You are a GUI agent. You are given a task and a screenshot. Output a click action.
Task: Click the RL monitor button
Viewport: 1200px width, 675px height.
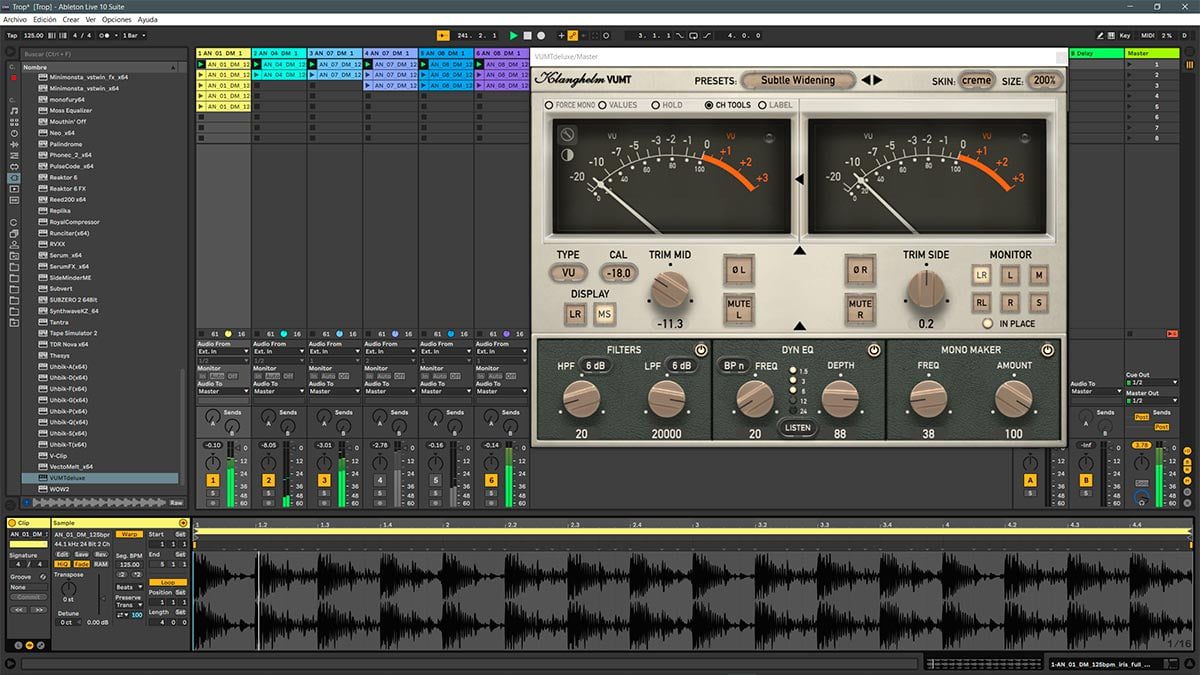[x=983, y=301]
